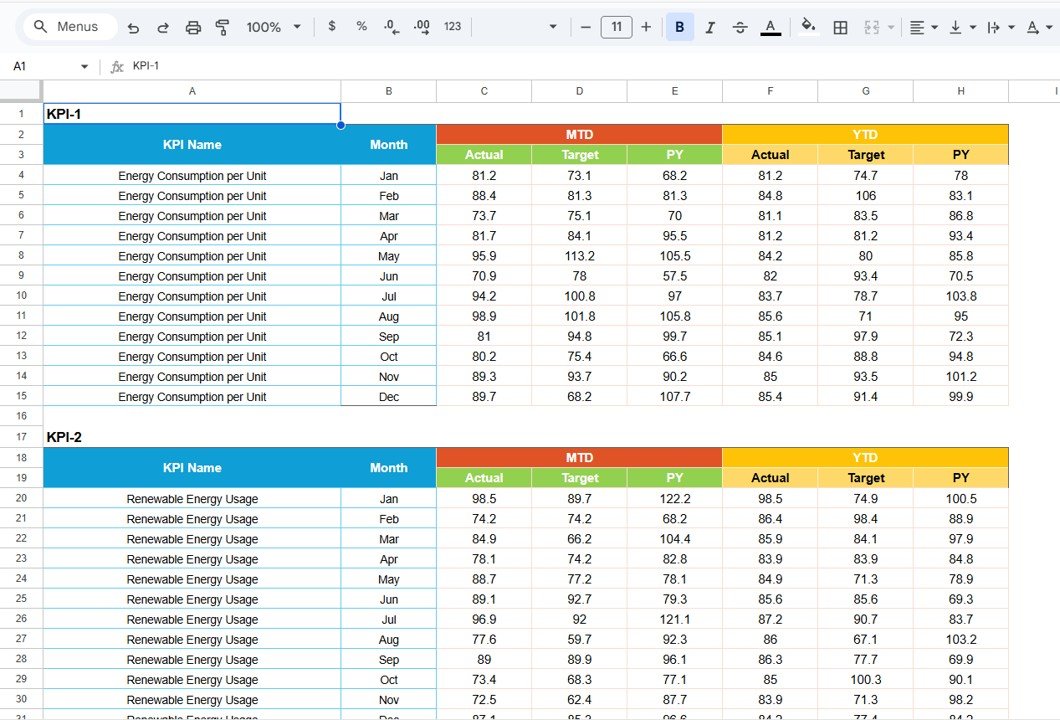Open the fill color picker
Viewport: 1060px width, 720px height.
pos(808,27)
